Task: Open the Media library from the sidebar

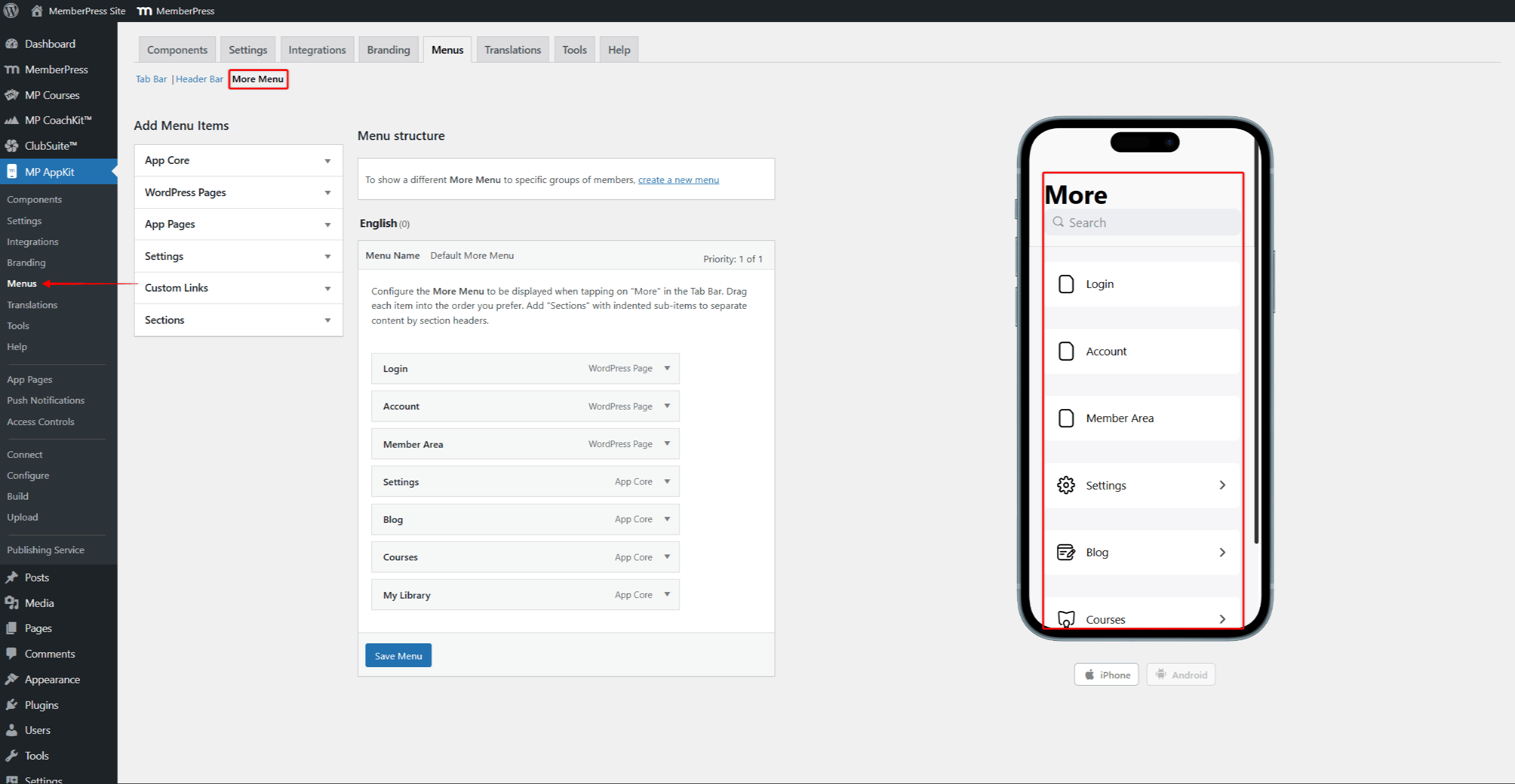Action: [x=13, y=603]
